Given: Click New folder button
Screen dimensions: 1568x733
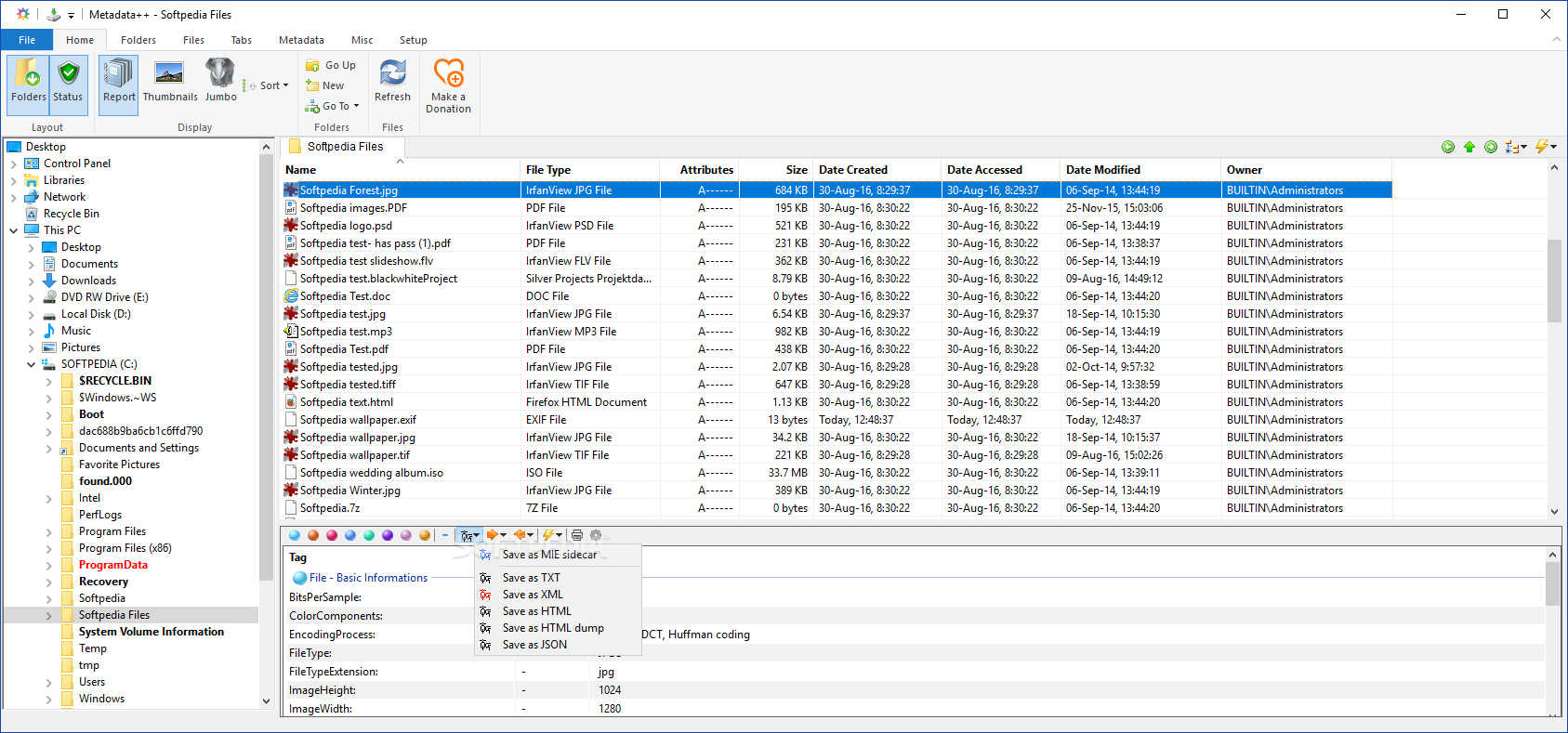Looking at the screenshot, I should [x=325, y=85].
